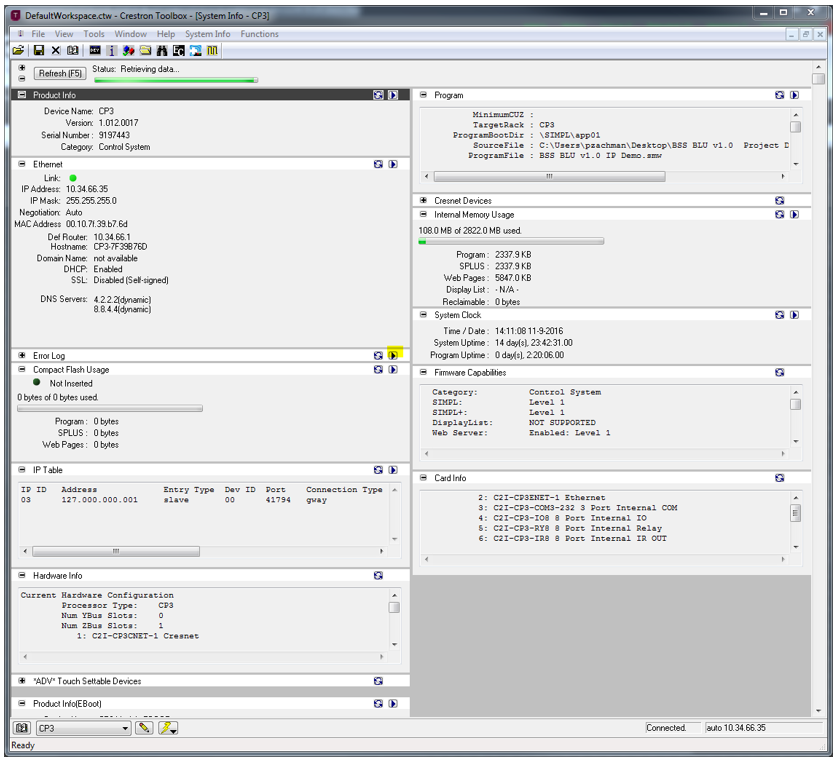Expand the ADV Touch Settable Devices section
The width and height of the screenshot is (838, 763).
coord(22,681)
